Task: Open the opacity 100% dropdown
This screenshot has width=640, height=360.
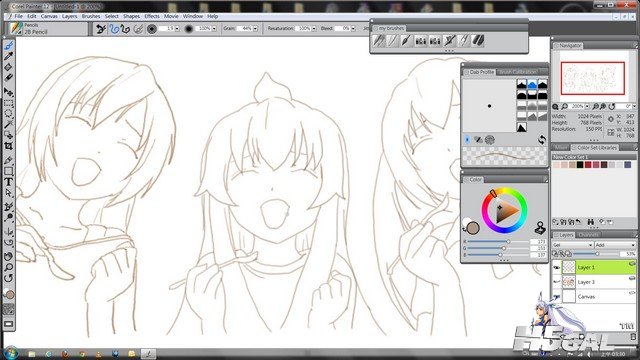Action: coord(214,29)
